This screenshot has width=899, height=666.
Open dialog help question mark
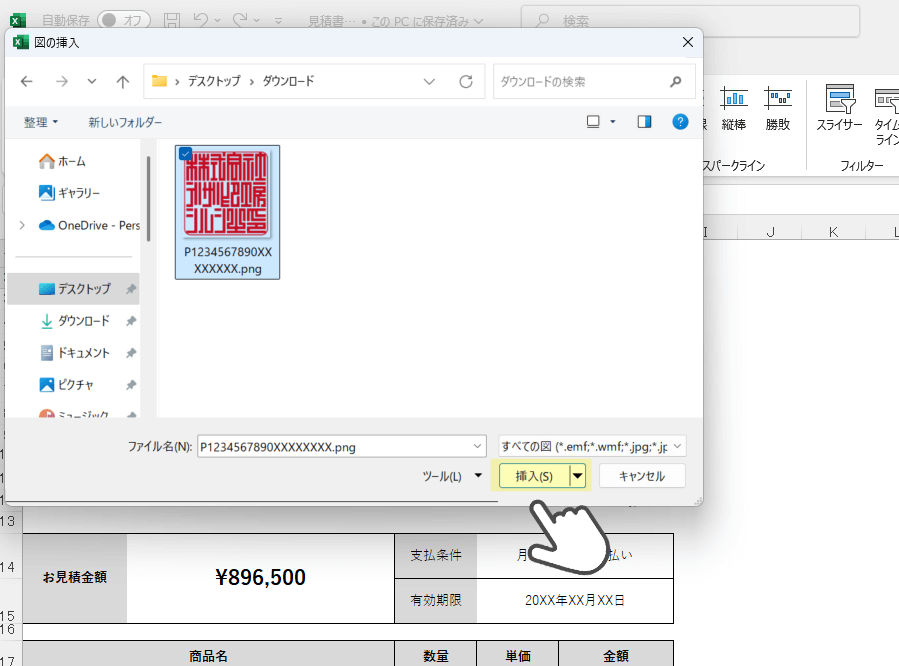point(680,122)
